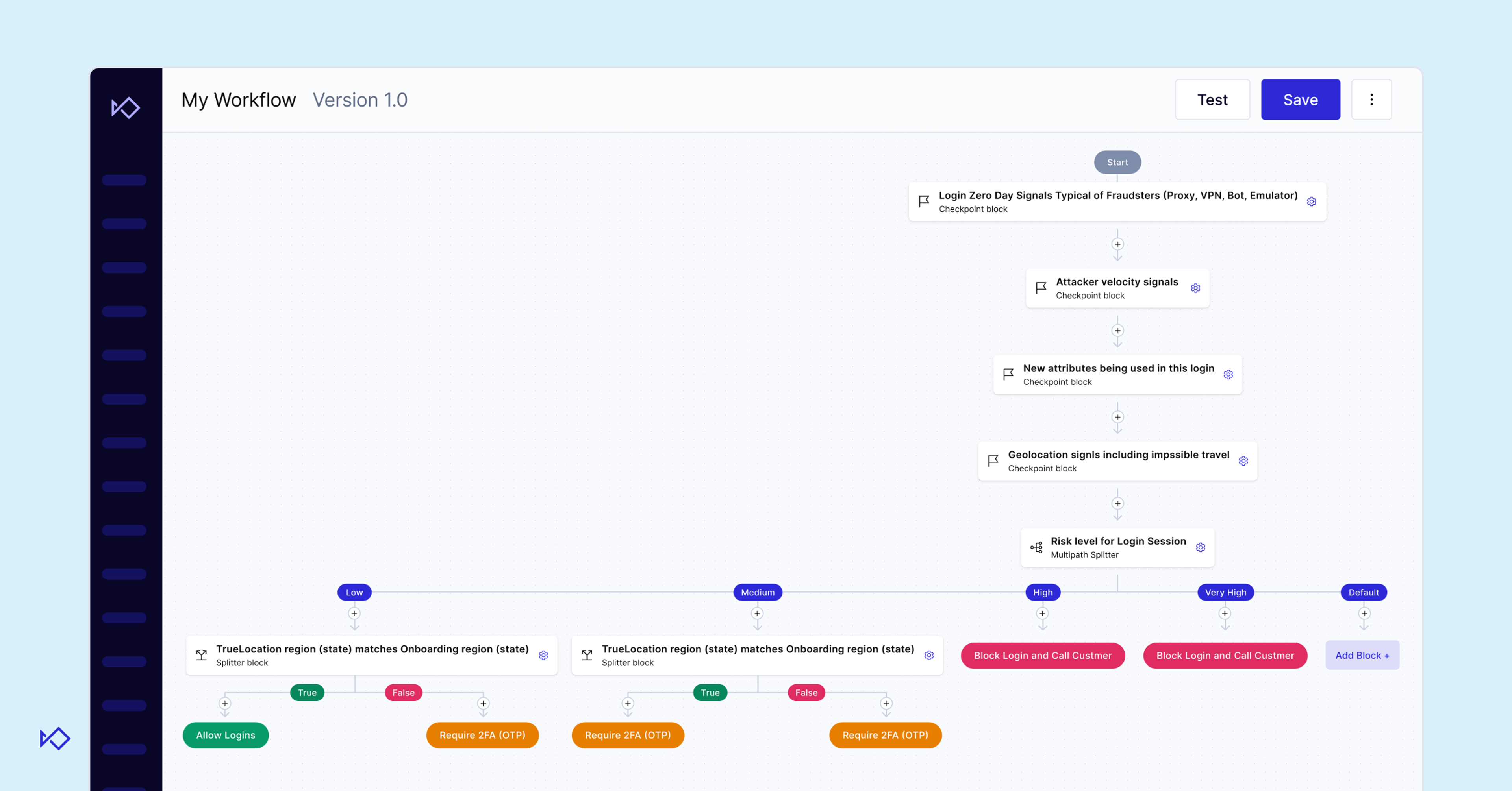Open the three-dot more options menu
This screenshot has width=1512, height=791.
pos(1371,100)
